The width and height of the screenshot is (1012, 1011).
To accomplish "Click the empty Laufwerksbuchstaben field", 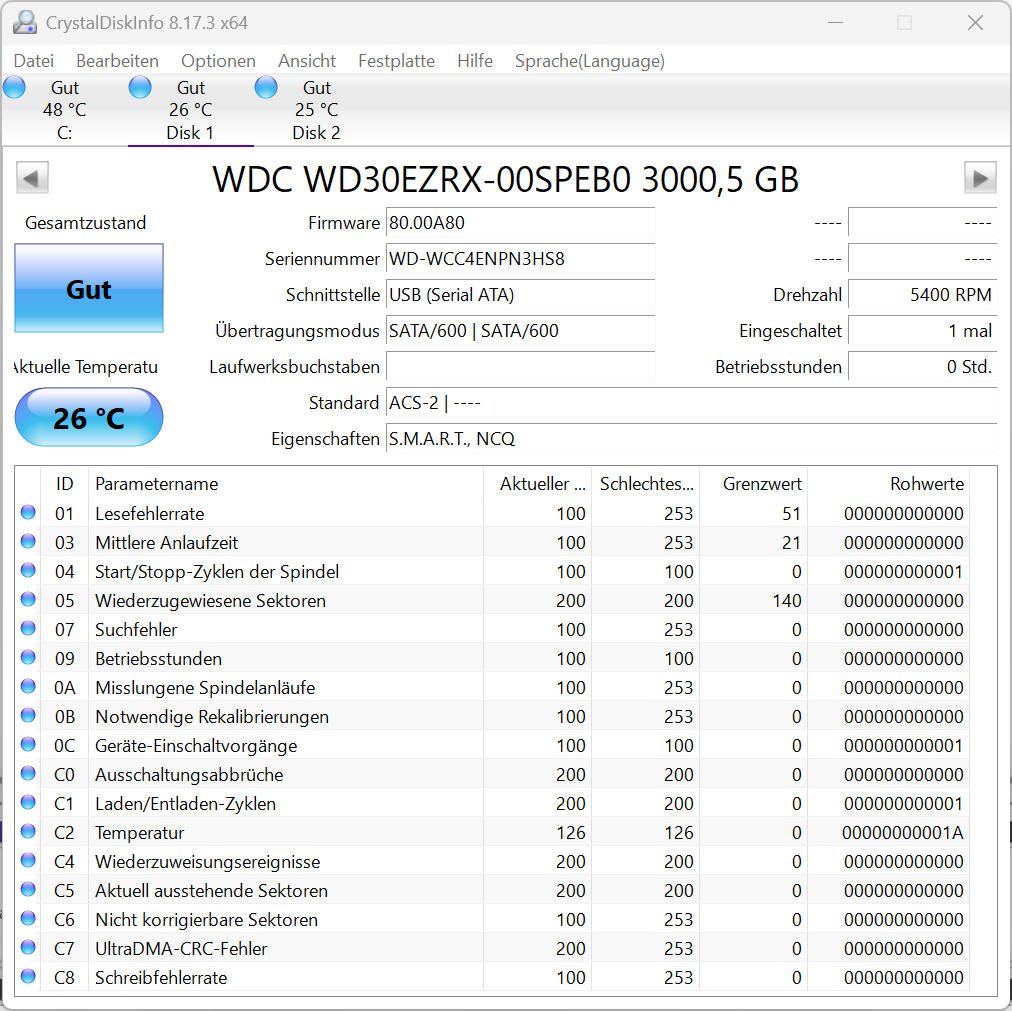I will pos(520,367).
